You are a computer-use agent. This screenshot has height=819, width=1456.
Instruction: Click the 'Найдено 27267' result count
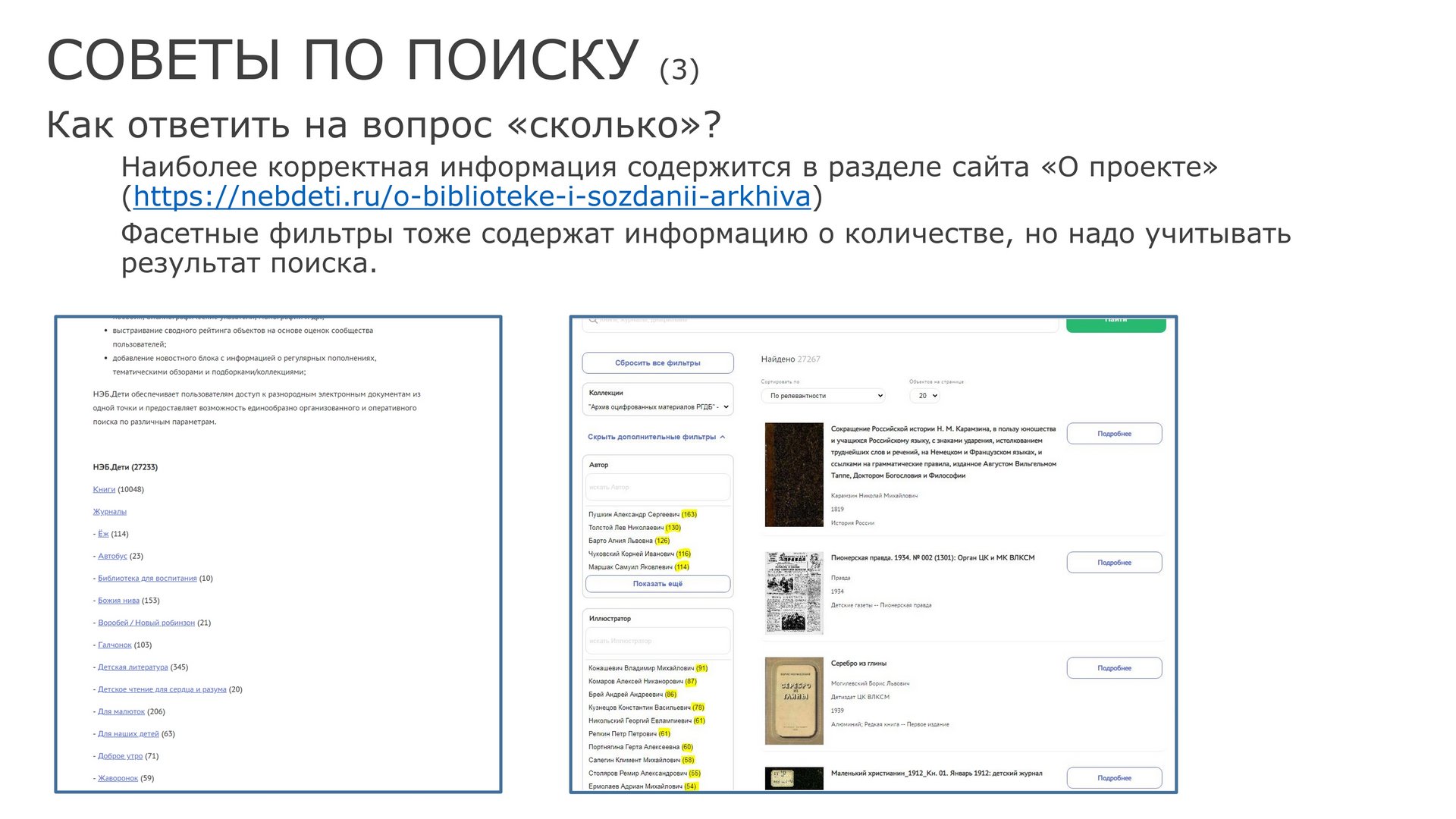pos(790,359)
